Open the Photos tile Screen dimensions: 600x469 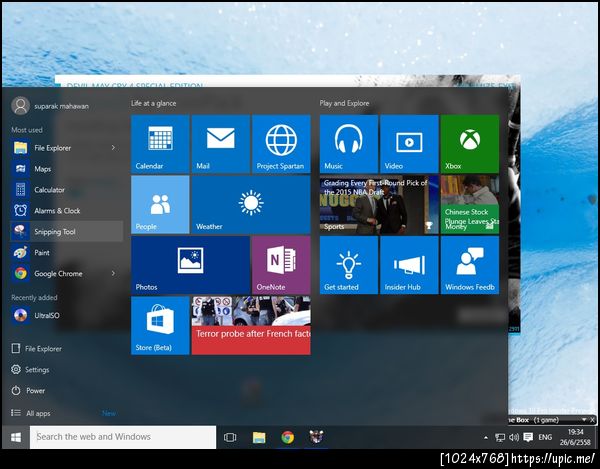[x=190, y=265]
